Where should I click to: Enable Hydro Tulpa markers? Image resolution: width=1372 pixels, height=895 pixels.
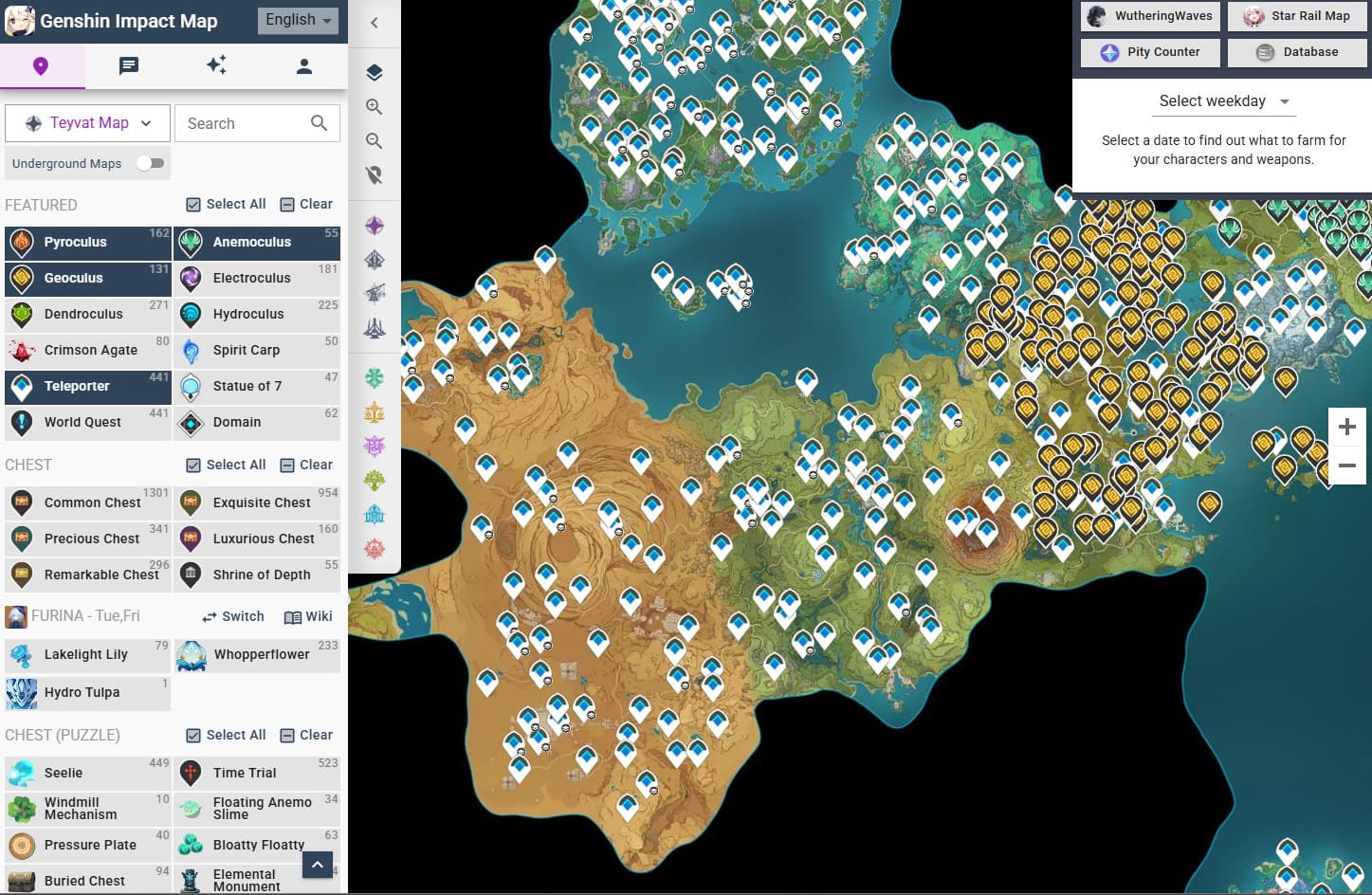88,693
